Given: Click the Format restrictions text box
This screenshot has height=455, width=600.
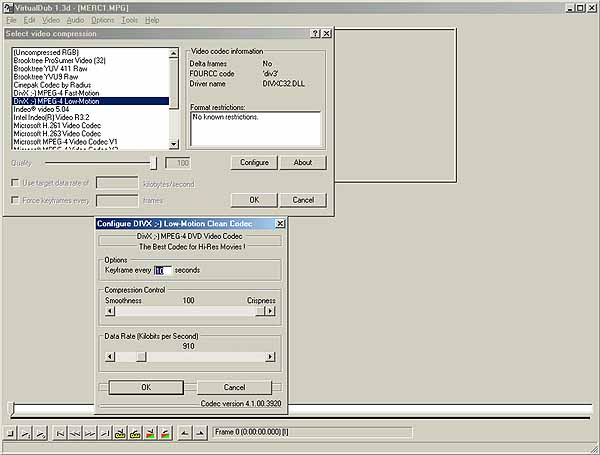Looking at the screenshot, I should pyautogui.click(x=255, y=129).
